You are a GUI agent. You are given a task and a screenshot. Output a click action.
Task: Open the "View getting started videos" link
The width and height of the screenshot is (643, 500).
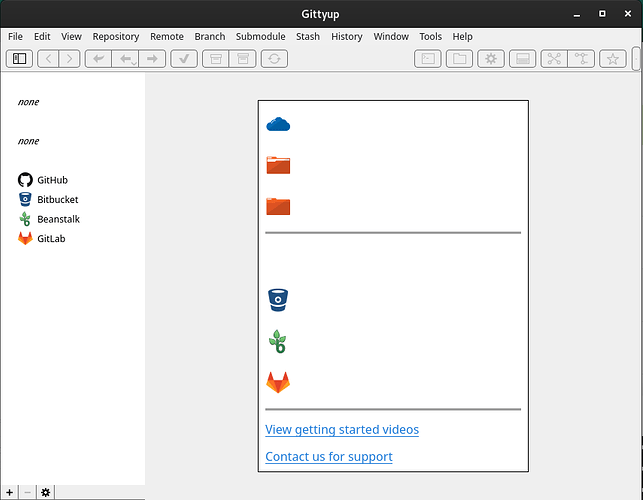tap(342, 429)
